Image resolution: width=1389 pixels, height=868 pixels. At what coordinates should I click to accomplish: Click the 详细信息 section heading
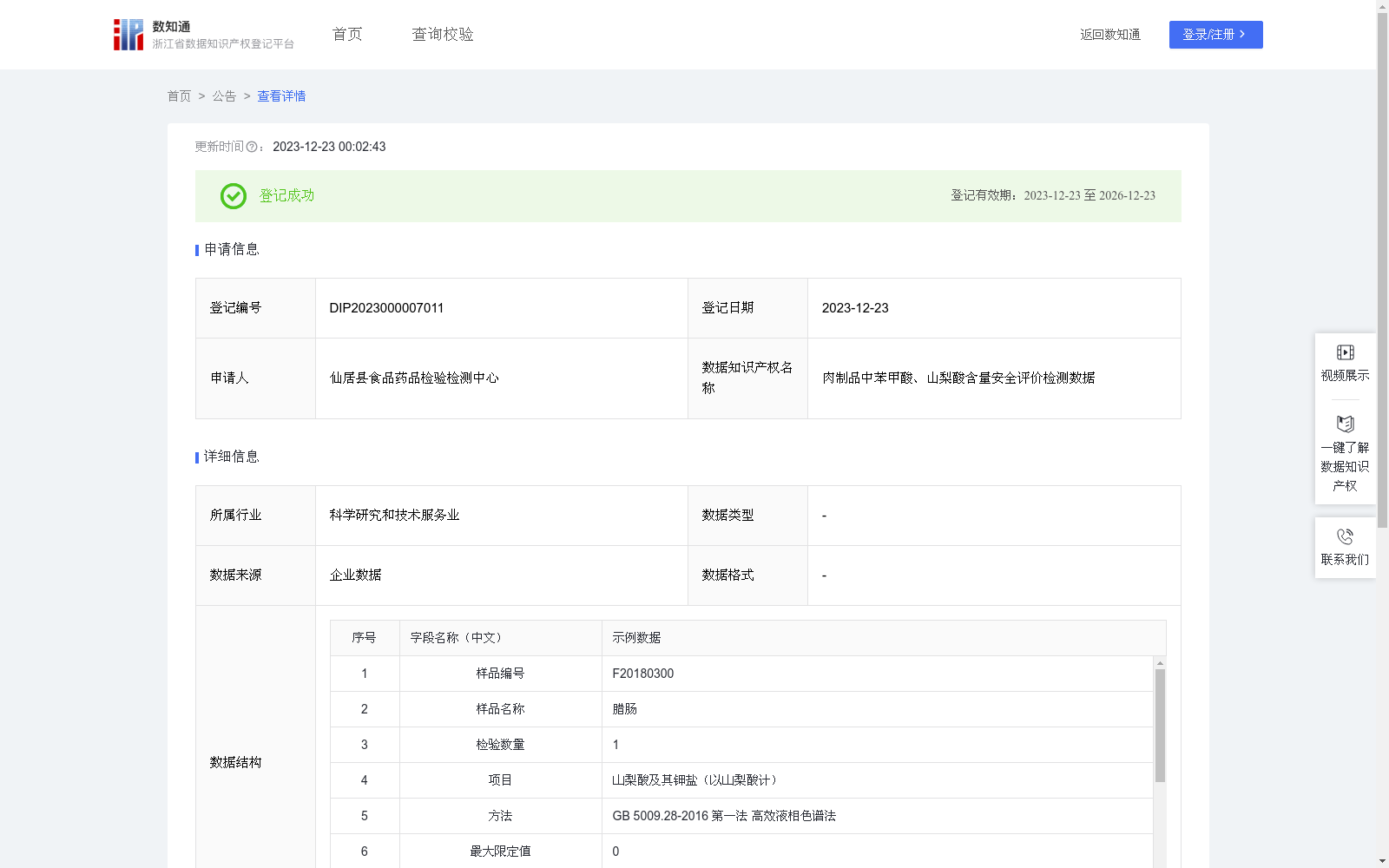coord(232,457)
